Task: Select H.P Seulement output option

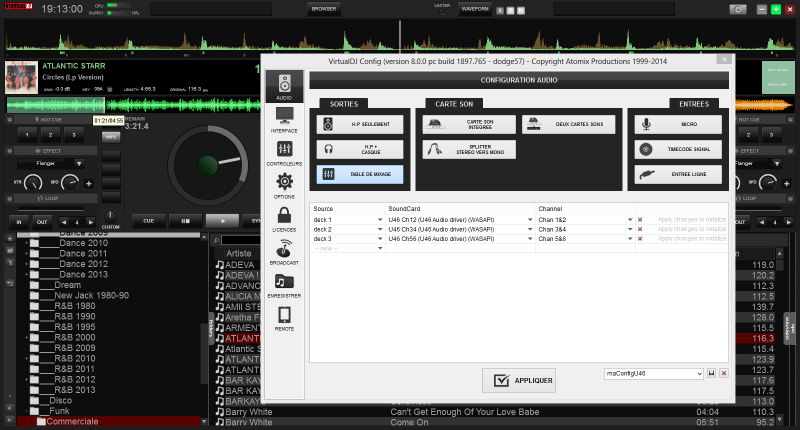Action: pos(361,124)
